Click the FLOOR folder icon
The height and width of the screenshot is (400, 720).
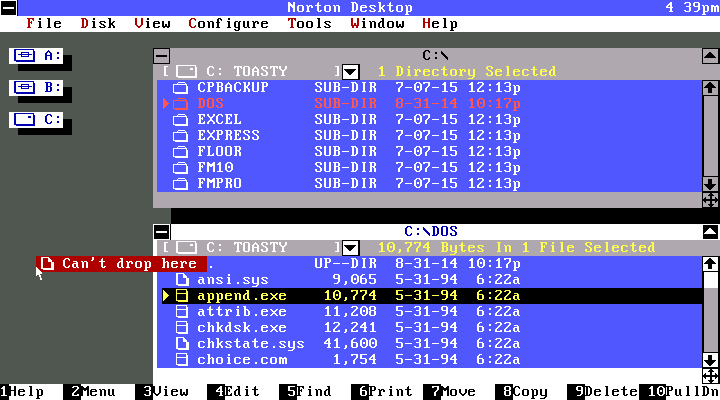coord(180,152)
